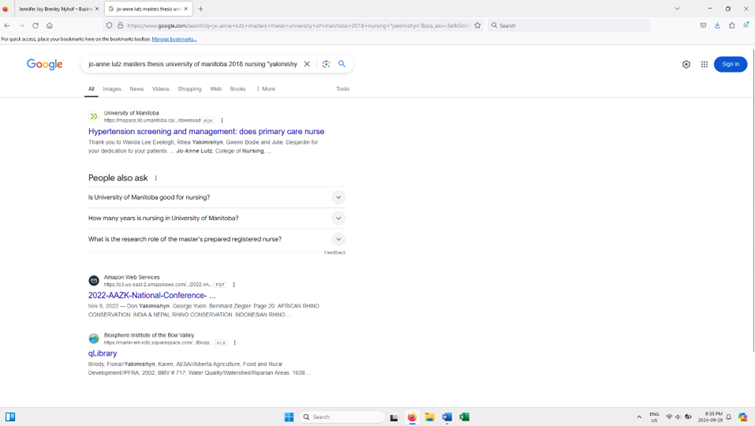Open the More search filters dropdown
This screenshot has height=426, width=755.
coord(266,89)
